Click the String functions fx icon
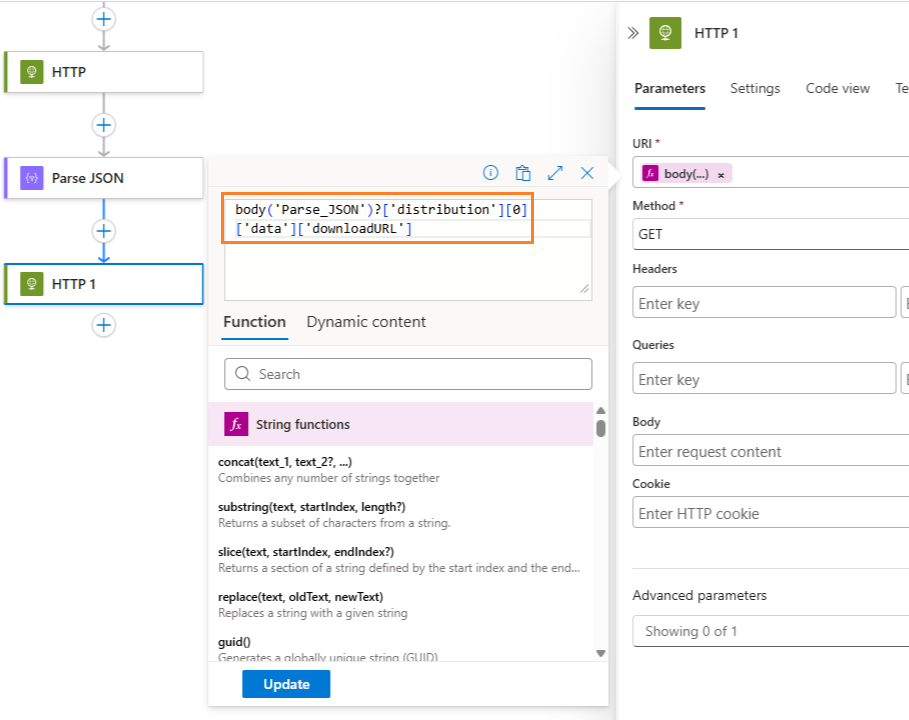909x720 pixels. [x=236, y=424]
